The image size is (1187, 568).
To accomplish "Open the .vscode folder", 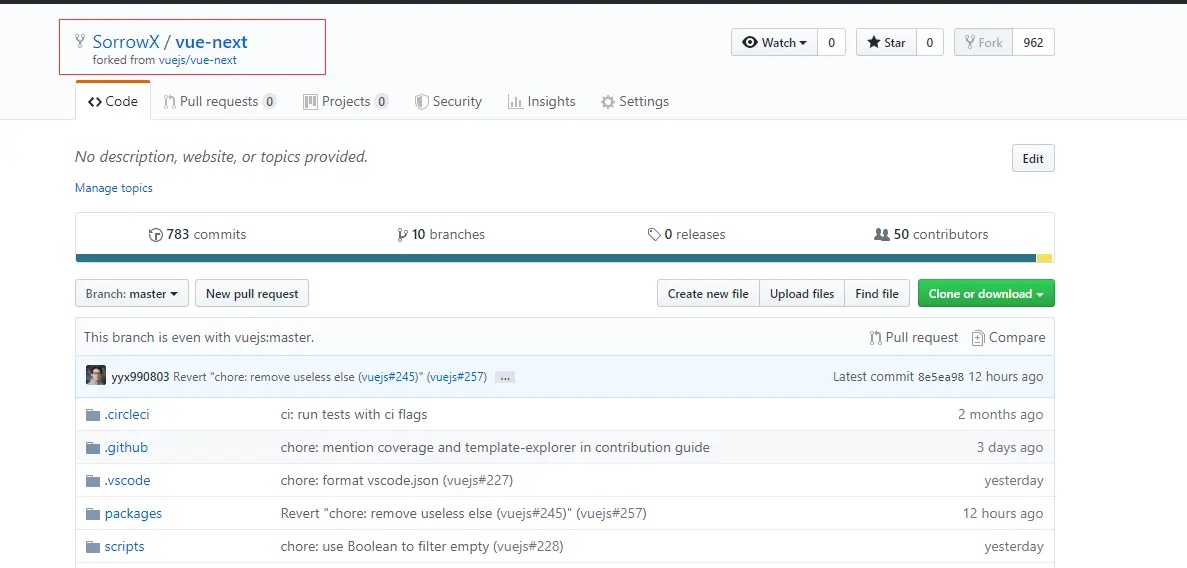I will click(127, 481).
